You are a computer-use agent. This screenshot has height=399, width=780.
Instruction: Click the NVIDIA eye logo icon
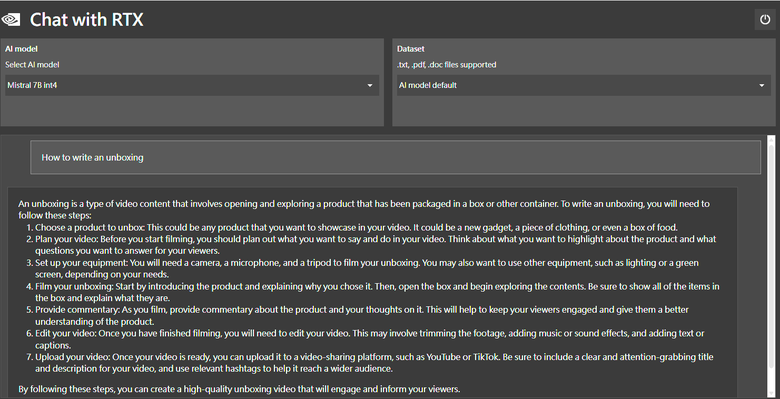(x=11, y=19)
